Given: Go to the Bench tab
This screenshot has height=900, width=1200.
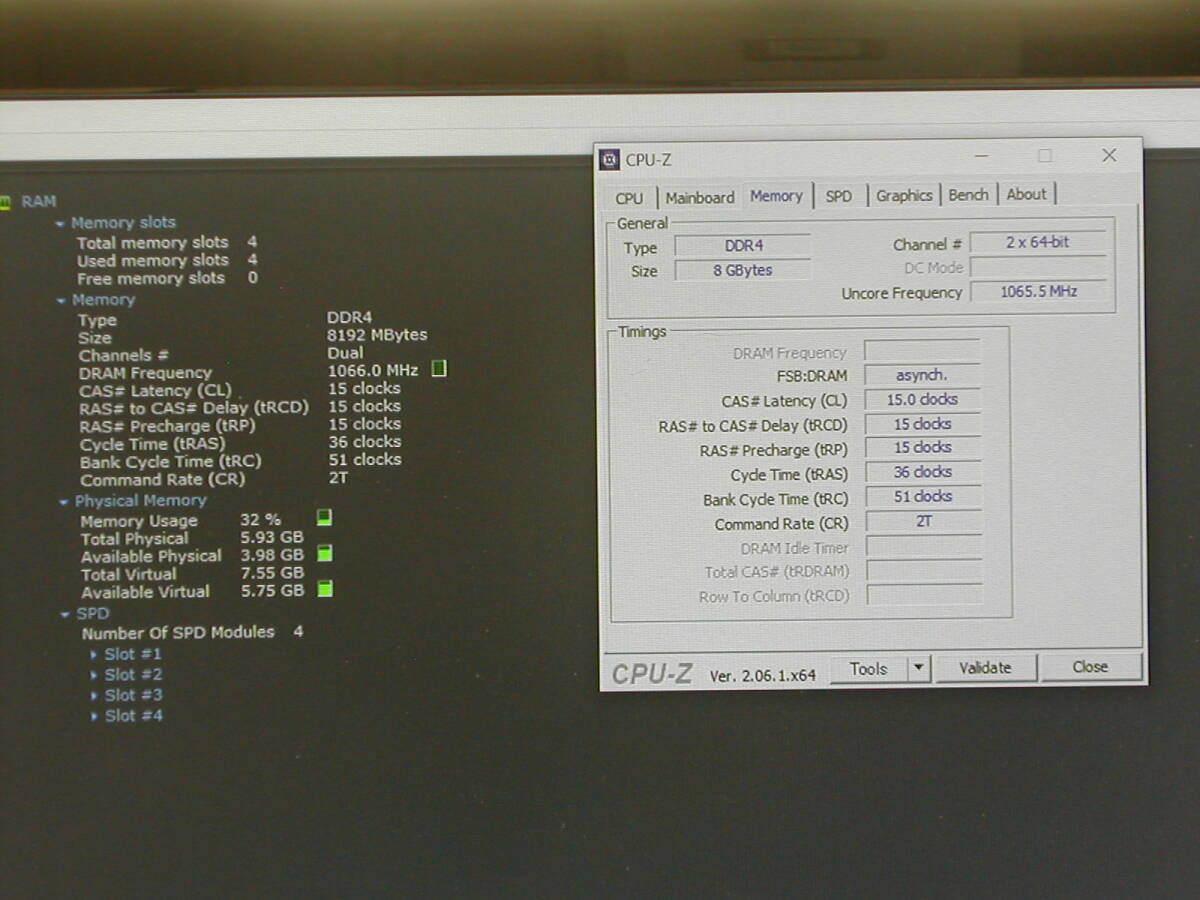Looking at the screenshot, I should click(x=968, y=194).
